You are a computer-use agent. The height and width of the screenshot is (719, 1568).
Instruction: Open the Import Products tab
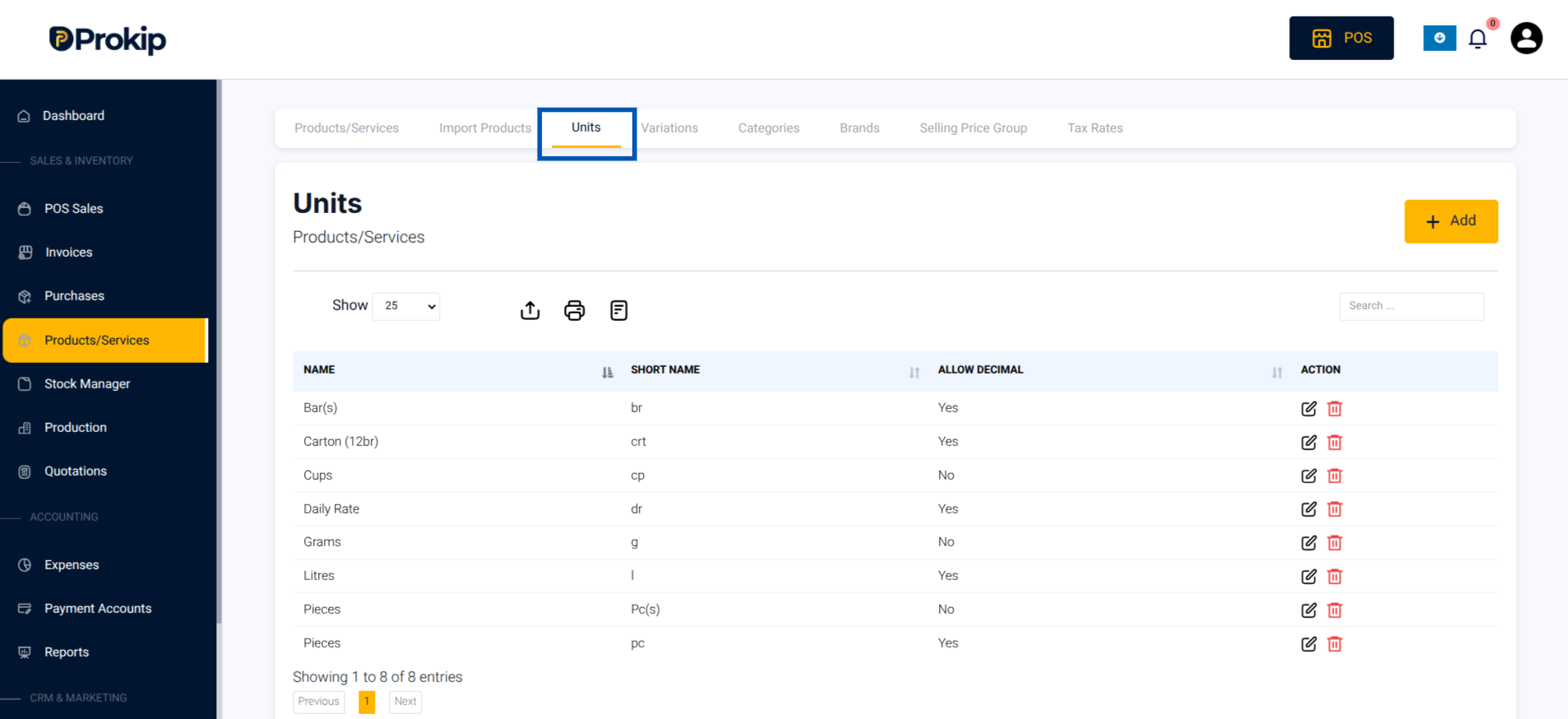pos(485,128)
